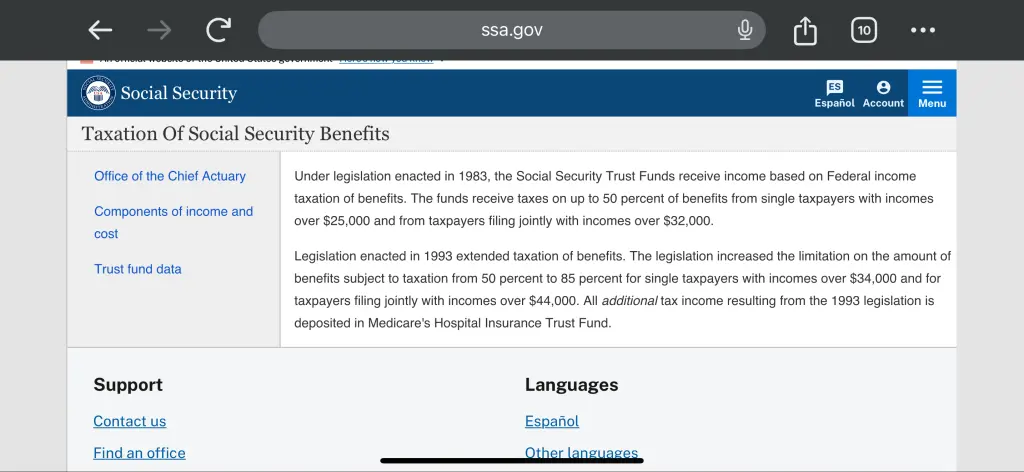Tap the ssa.gov address bar

pos(510,30)
